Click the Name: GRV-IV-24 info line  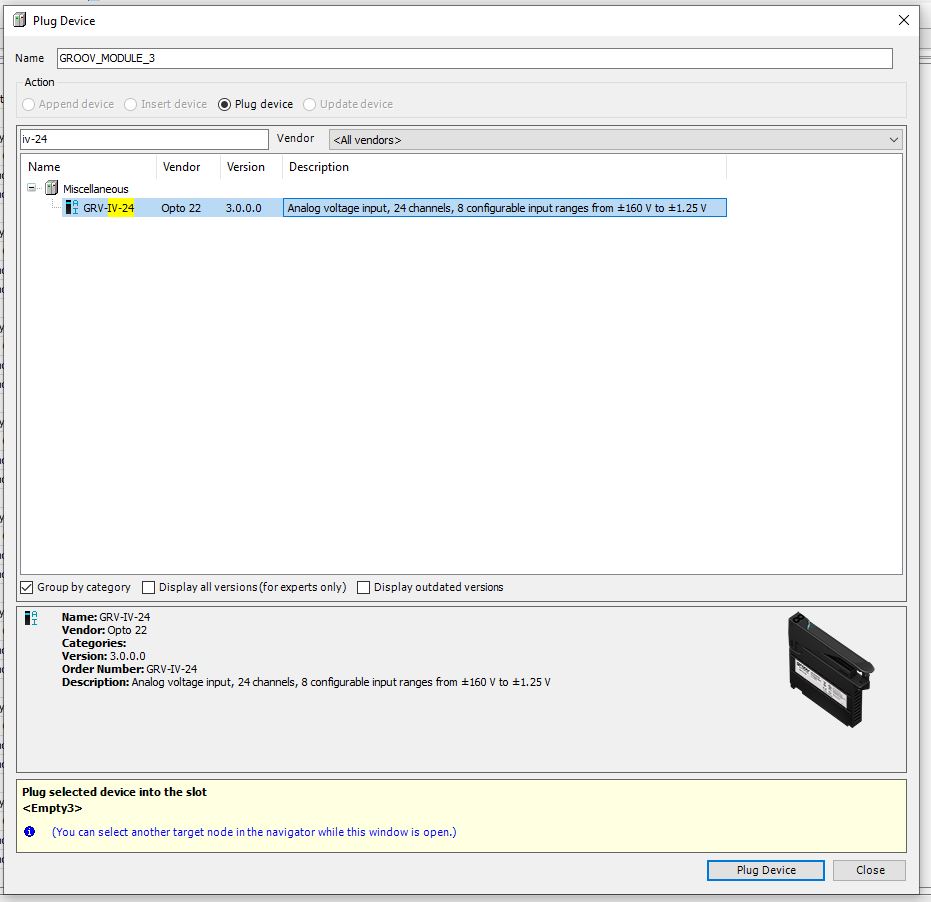pos(106,617)
